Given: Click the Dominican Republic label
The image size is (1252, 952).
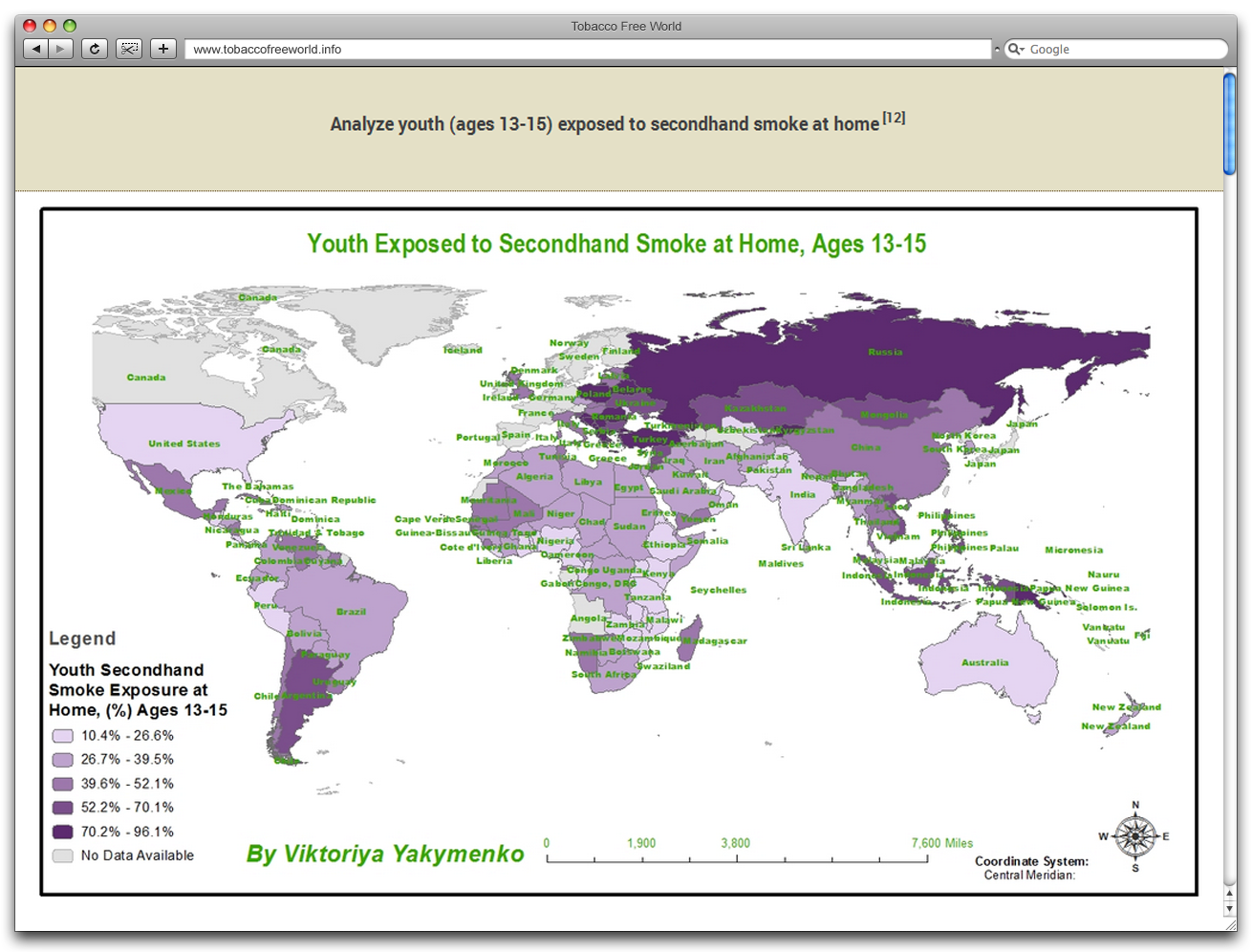Looking at the screenshot, I should point(324,500).
